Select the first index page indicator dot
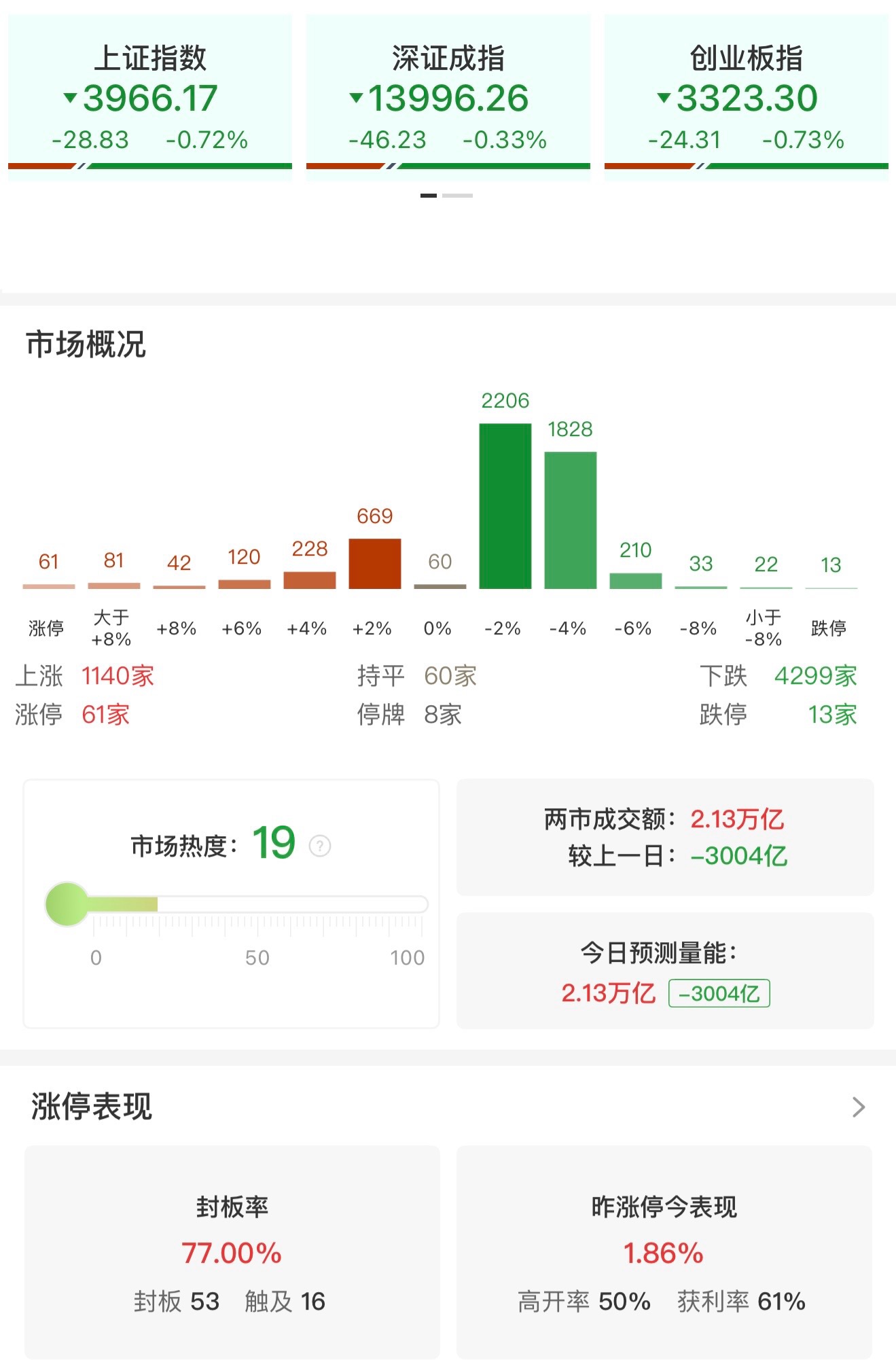Viewport: 896px width, 1360px height. tap(428, 196)
